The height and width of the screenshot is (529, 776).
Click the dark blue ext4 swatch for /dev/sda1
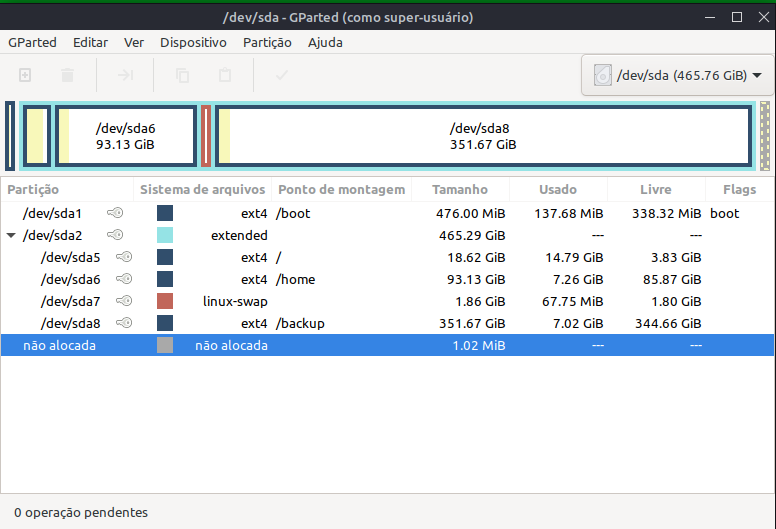[165, 213]
